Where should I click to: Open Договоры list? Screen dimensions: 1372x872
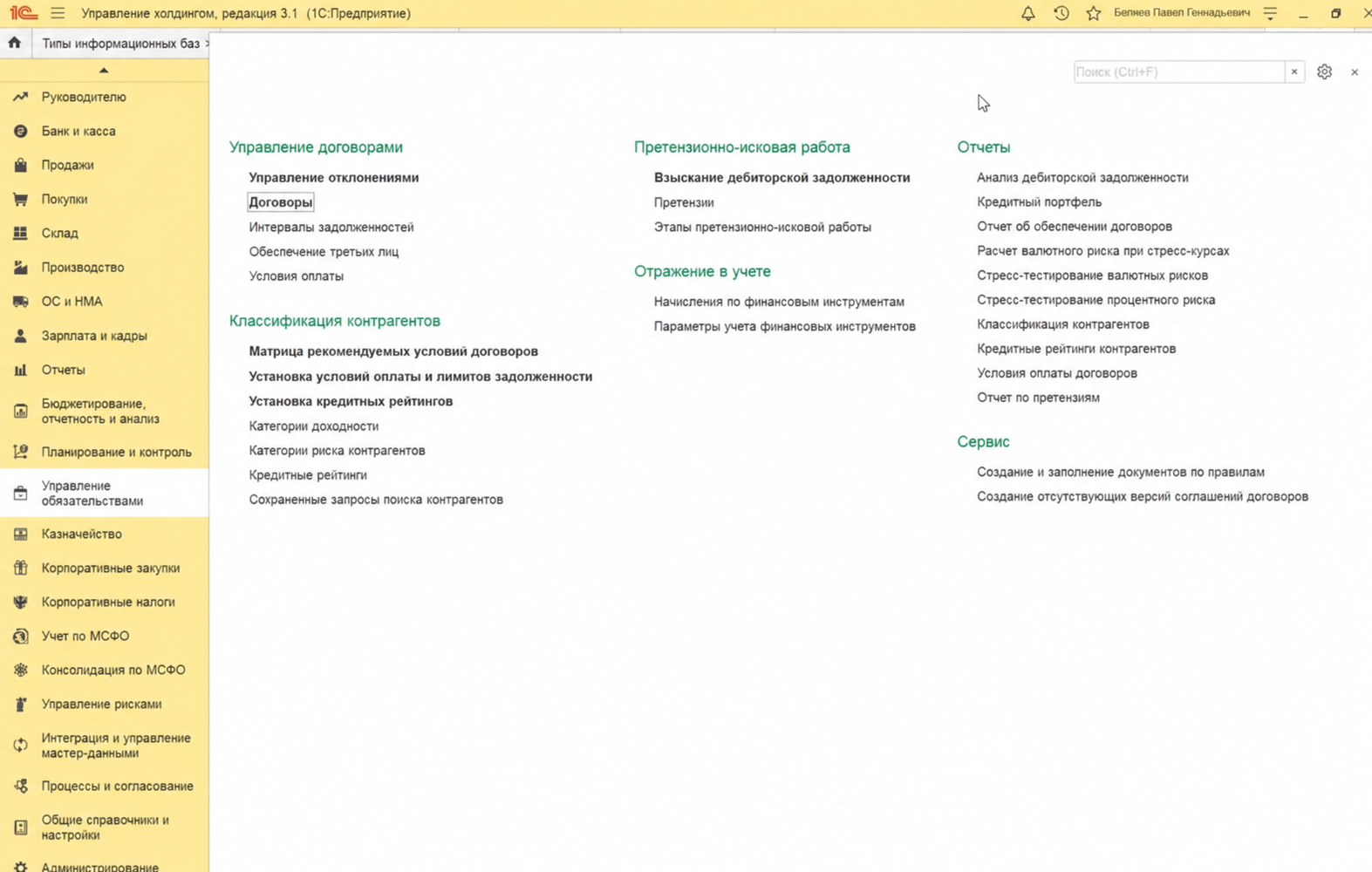point(280,202)
